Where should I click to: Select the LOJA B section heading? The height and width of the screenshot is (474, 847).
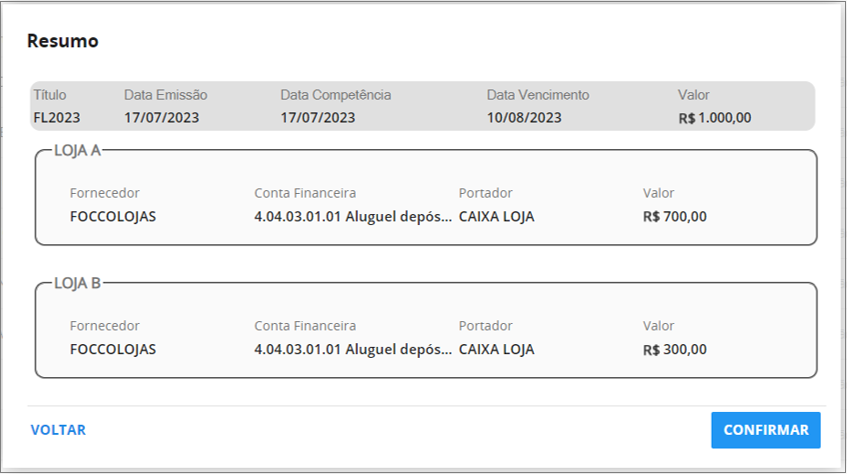click(77, 283)
